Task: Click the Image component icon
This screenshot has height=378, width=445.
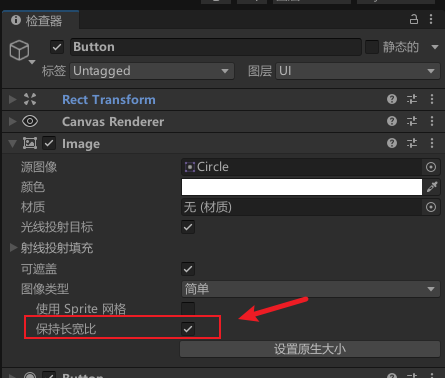Action: (x=30, y=143)
